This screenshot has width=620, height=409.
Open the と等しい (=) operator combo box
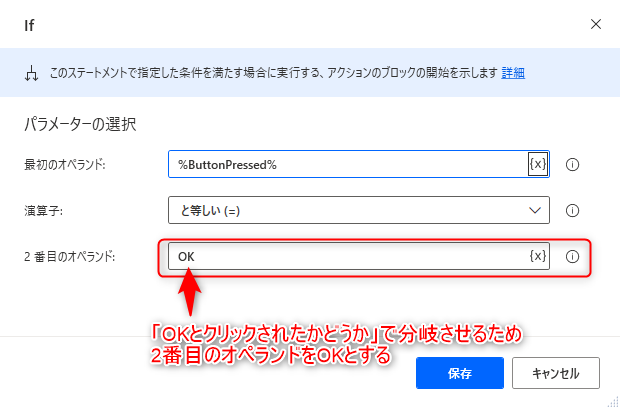click(x=359, y=210)
